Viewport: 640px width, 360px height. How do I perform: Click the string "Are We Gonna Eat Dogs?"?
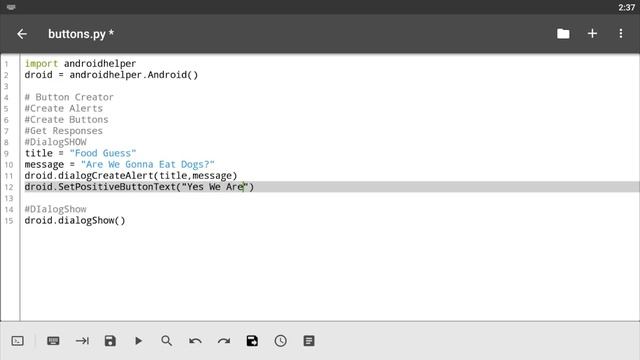(148, 164)
